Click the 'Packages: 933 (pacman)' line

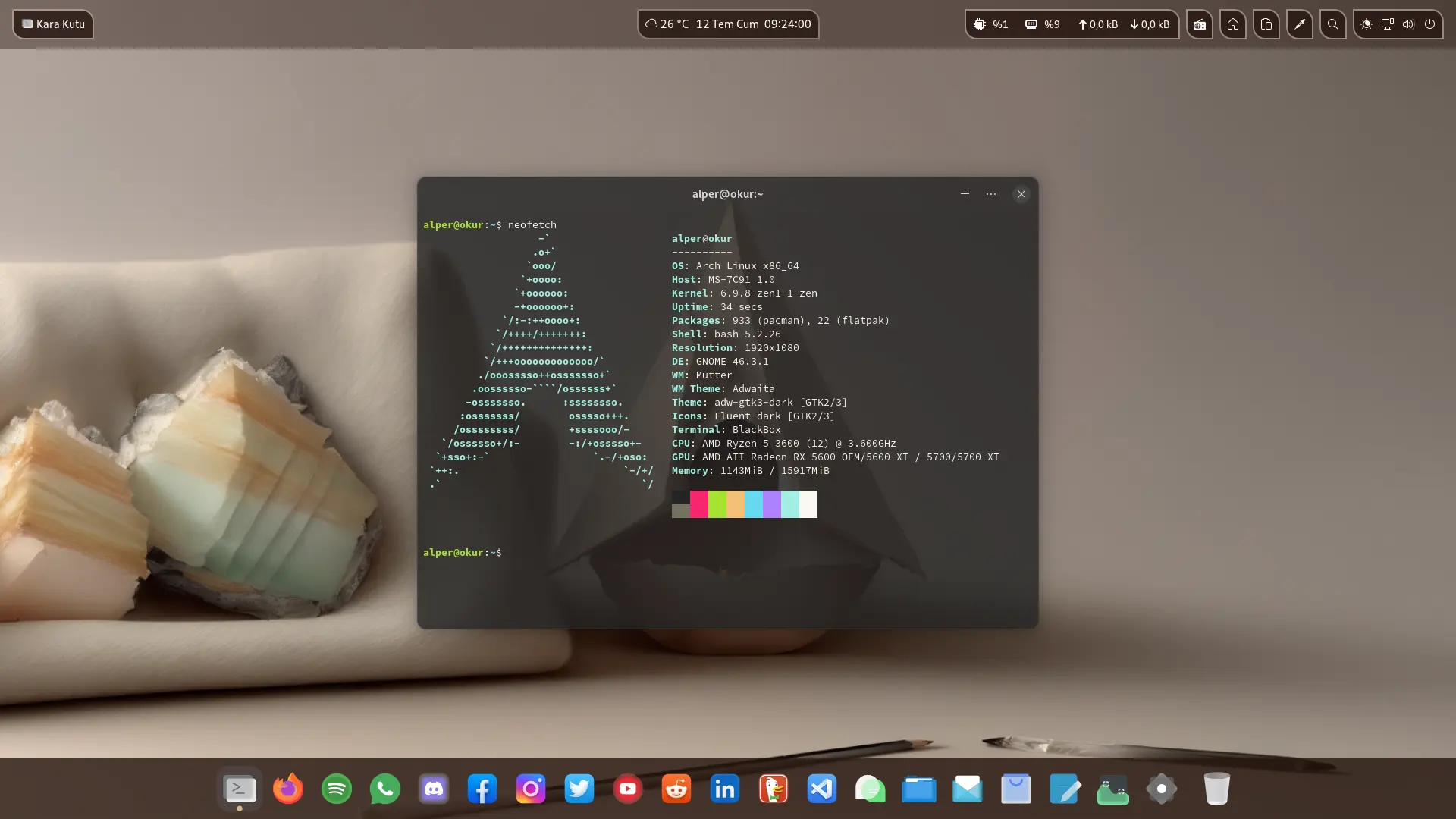tap(780, 321)
